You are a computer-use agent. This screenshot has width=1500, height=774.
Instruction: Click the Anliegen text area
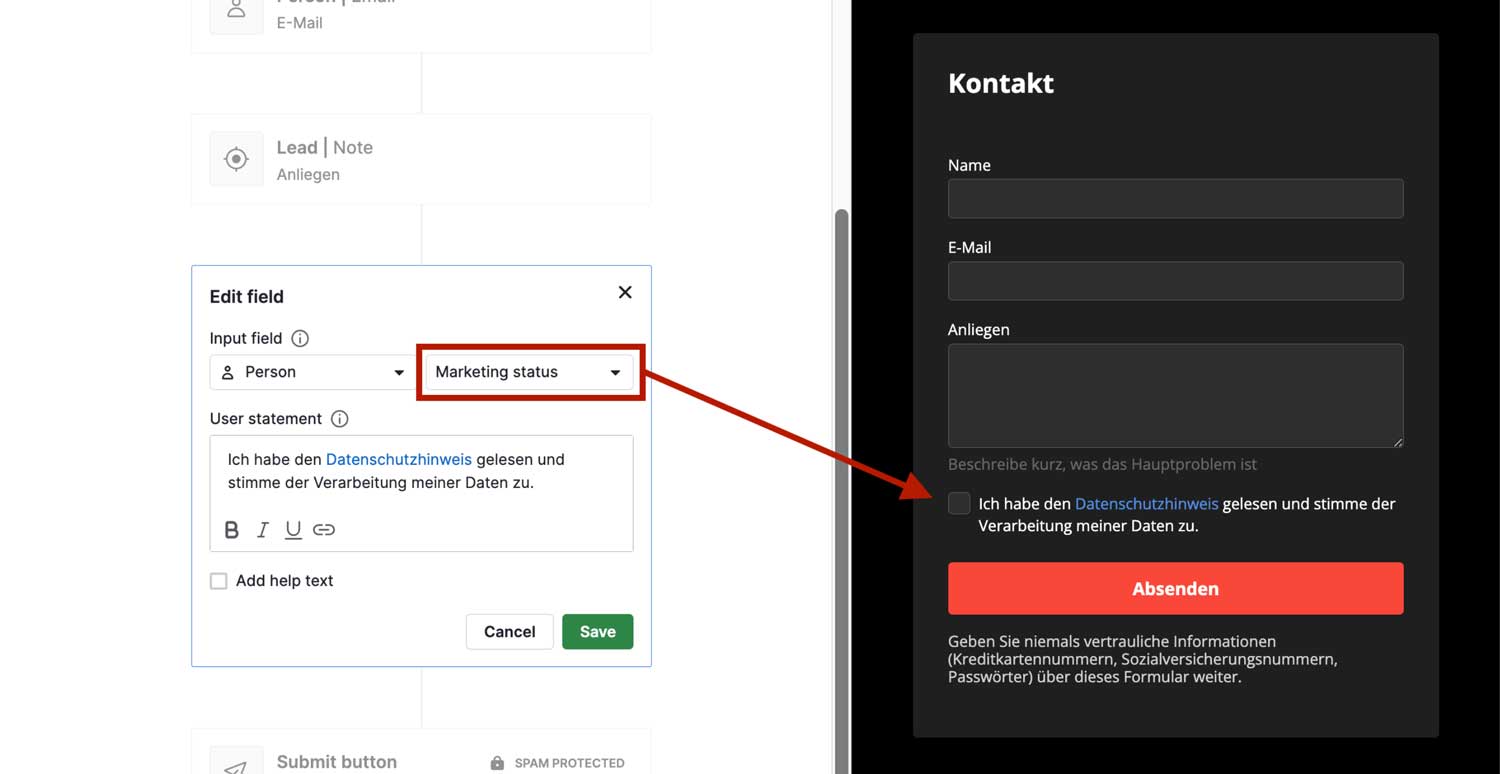[x=1175, y=395]
